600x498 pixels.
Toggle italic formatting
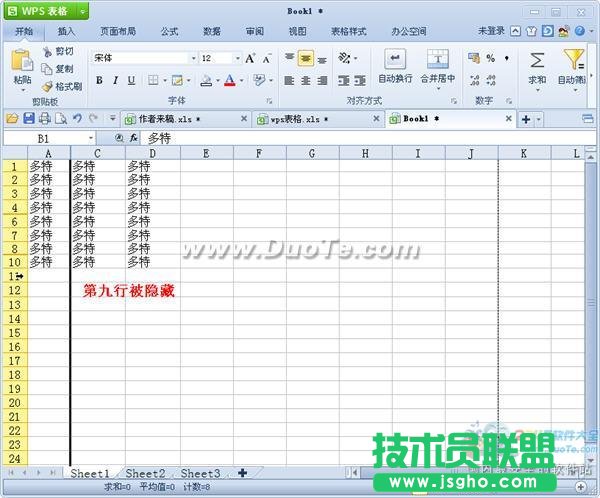tap(115, 80)
